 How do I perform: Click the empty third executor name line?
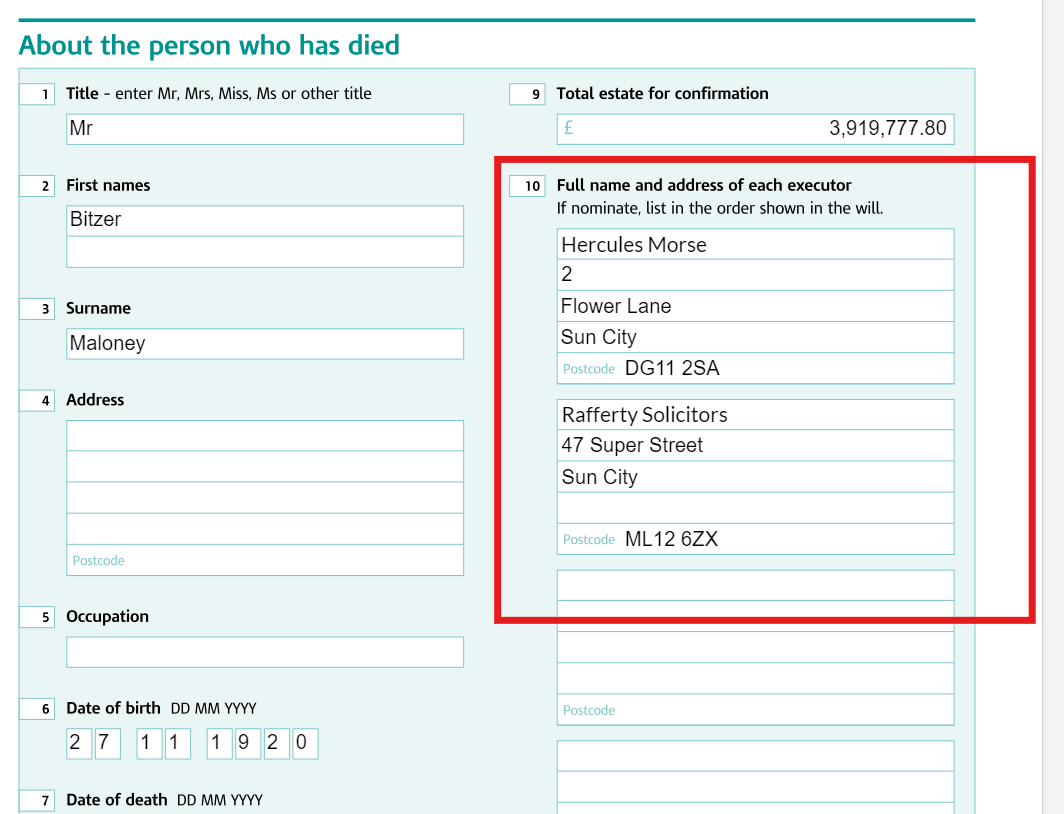click(x=755, y=585)
